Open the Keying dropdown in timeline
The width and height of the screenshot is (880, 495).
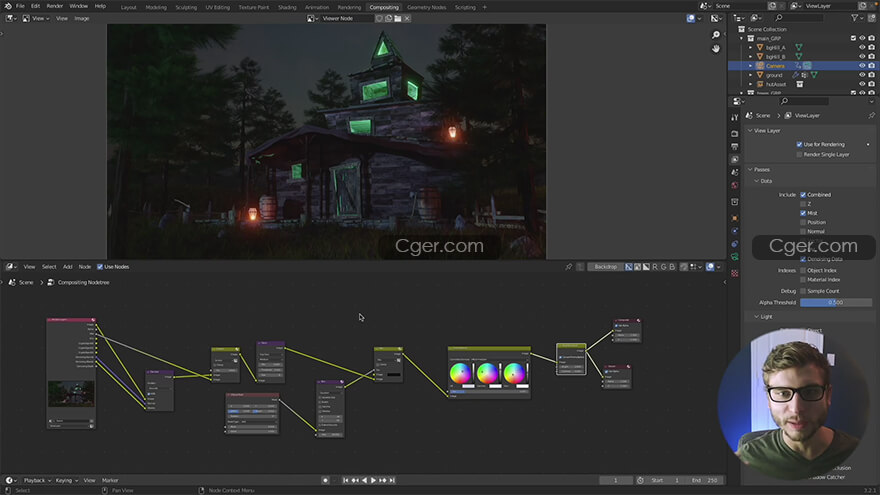point(66,480)
